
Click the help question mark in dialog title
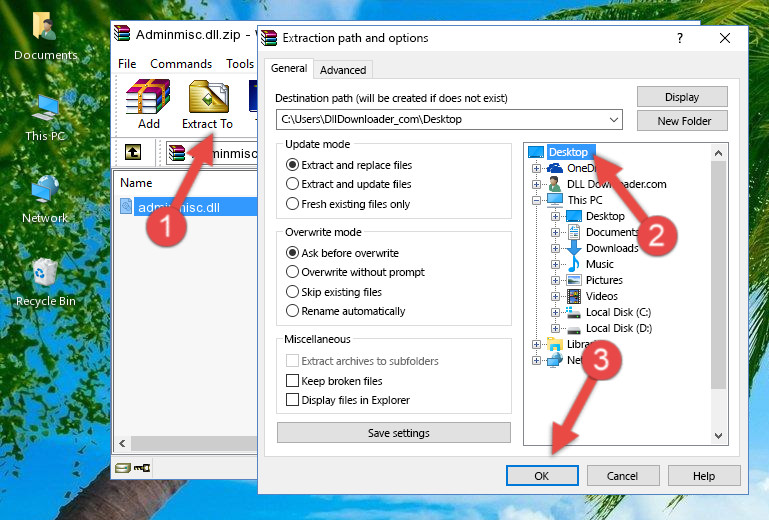click(680, 38)
